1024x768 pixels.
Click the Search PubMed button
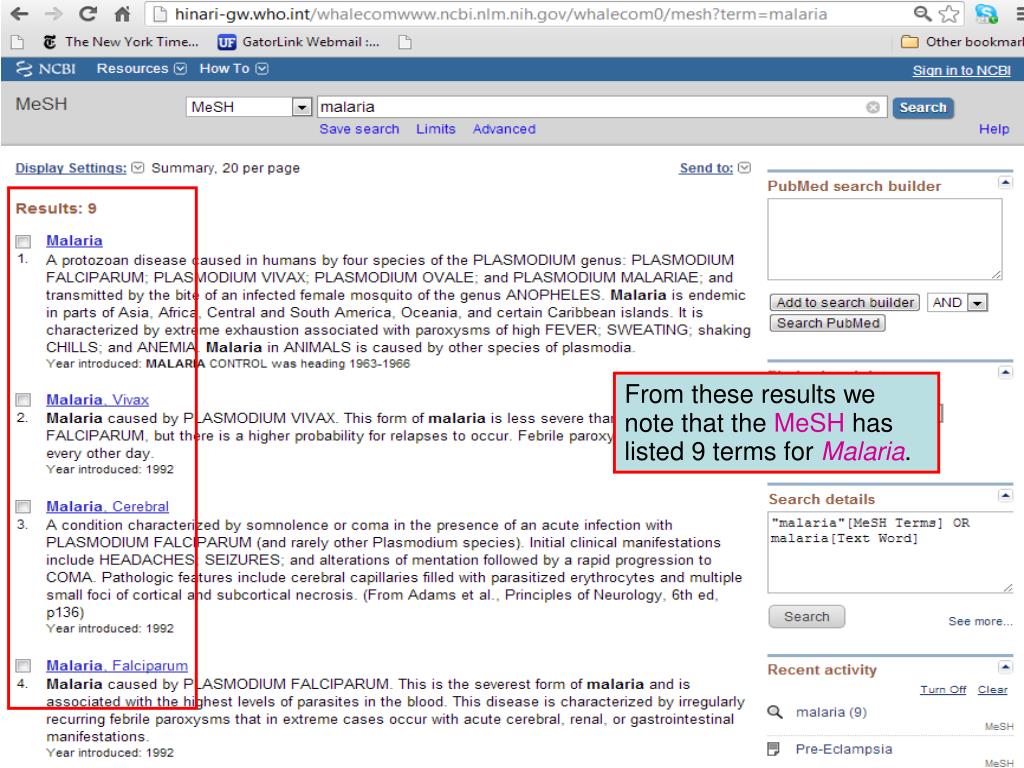(827, 323)
